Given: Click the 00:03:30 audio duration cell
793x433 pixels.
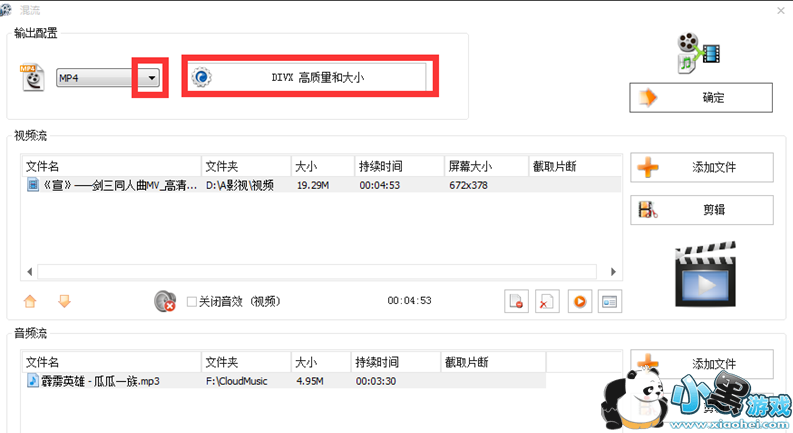Looking at the screenshot, I should pyautogui.click(x=376, y=381).
